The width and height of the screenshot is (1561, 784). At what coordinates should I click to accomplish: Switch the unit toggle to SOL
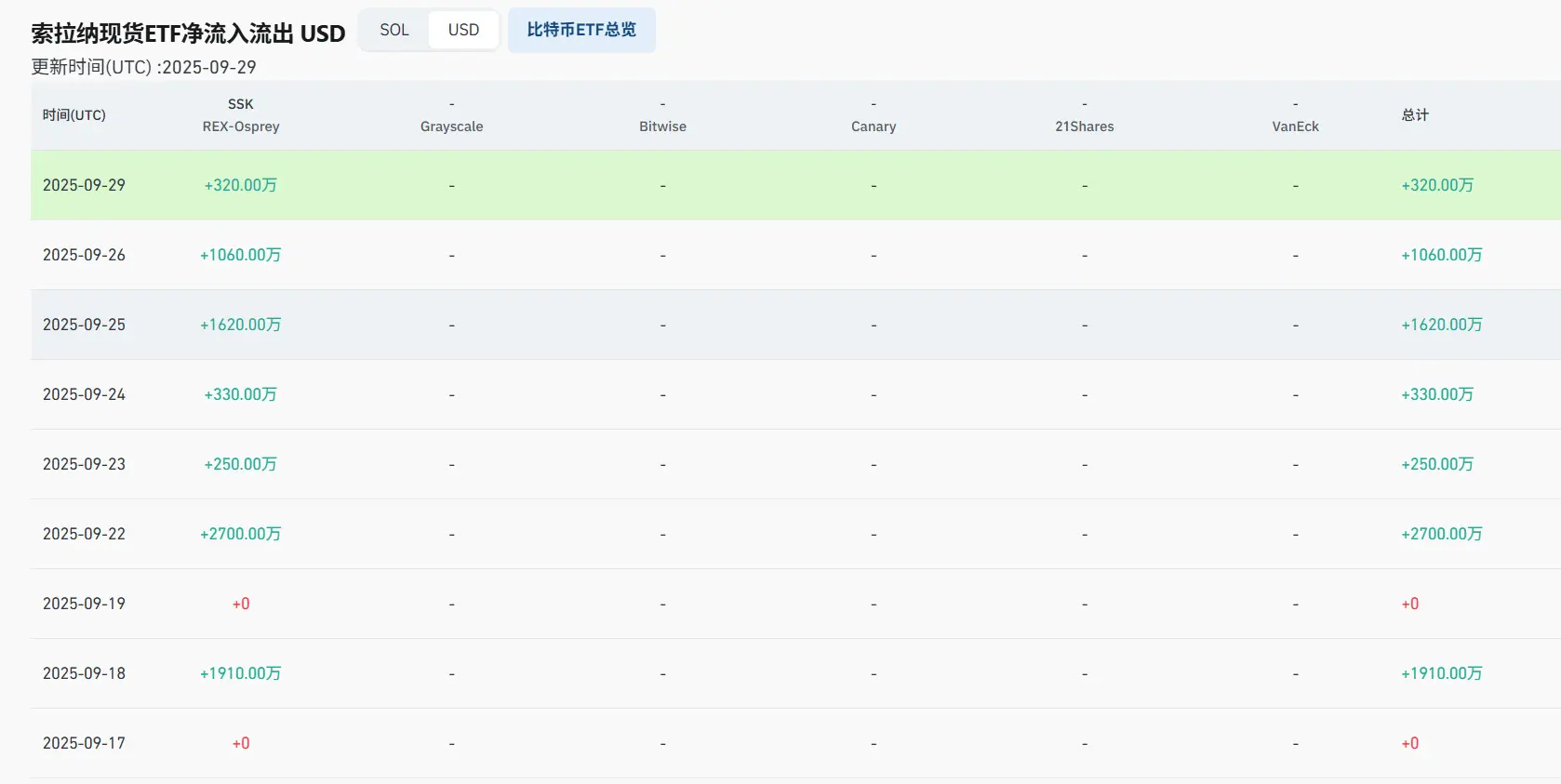394,30
